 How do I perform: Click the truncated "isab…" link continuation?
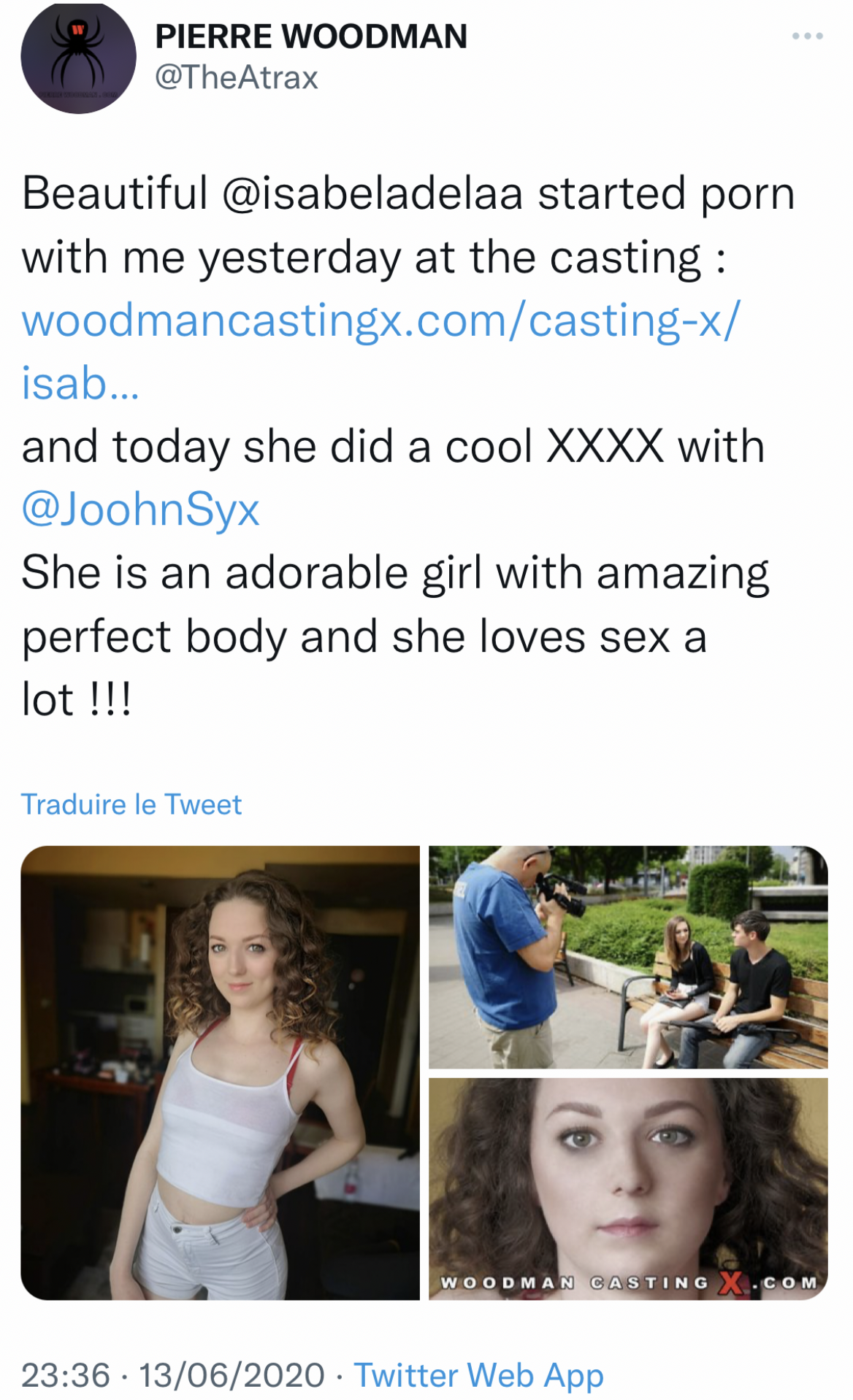point(80,383)
